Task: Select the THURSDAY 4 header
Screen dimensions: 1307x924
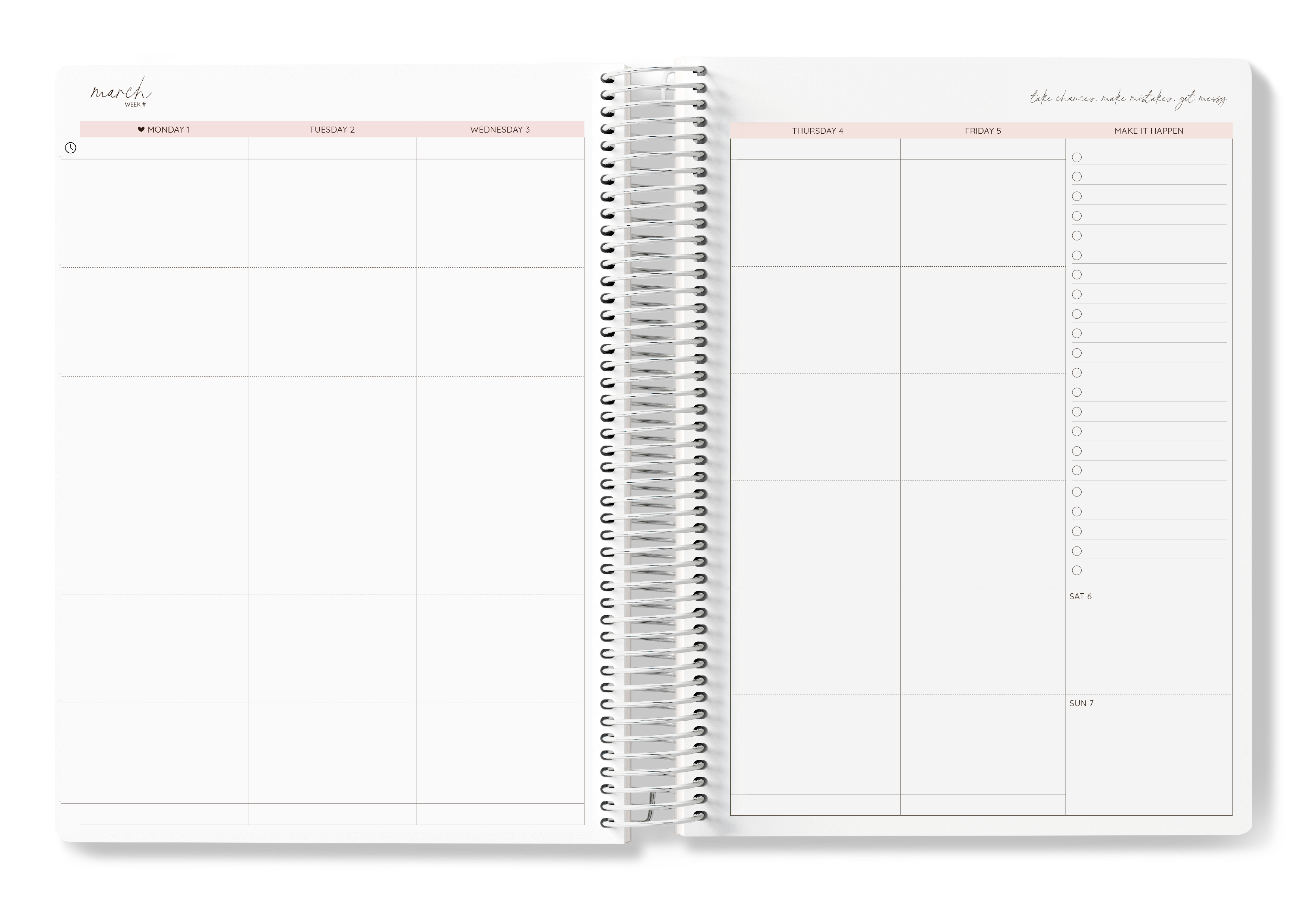Action: pos(817,131)
